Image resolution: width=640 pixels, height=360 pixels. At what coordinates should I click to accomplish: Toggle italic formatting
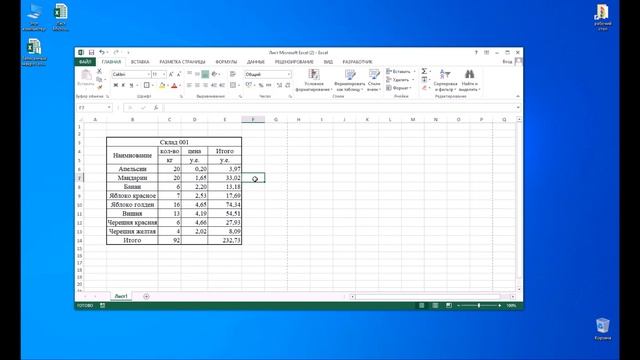pyautogui.click(x=123, y=85)
